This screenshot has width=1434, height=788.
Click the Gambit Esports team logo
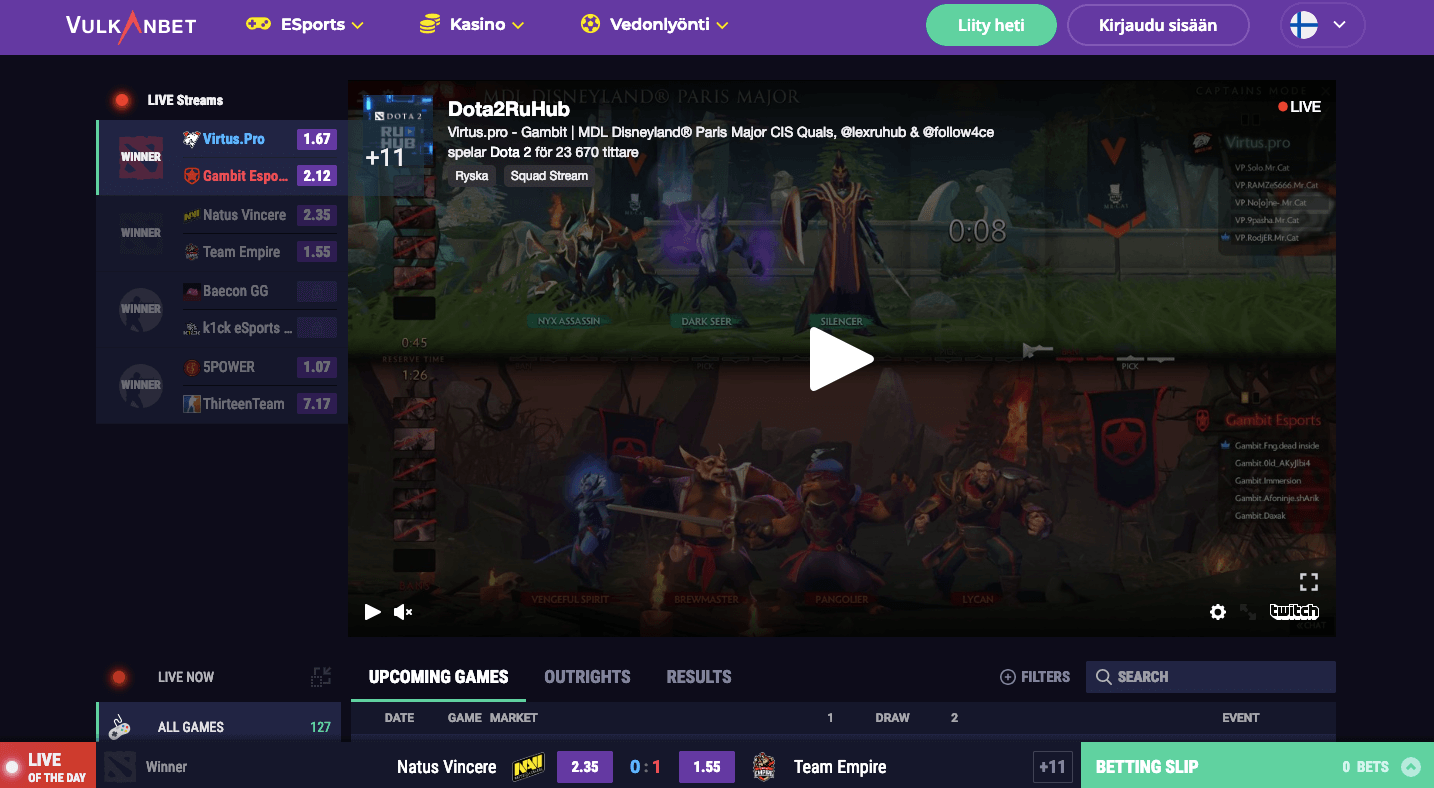(191, 176)
